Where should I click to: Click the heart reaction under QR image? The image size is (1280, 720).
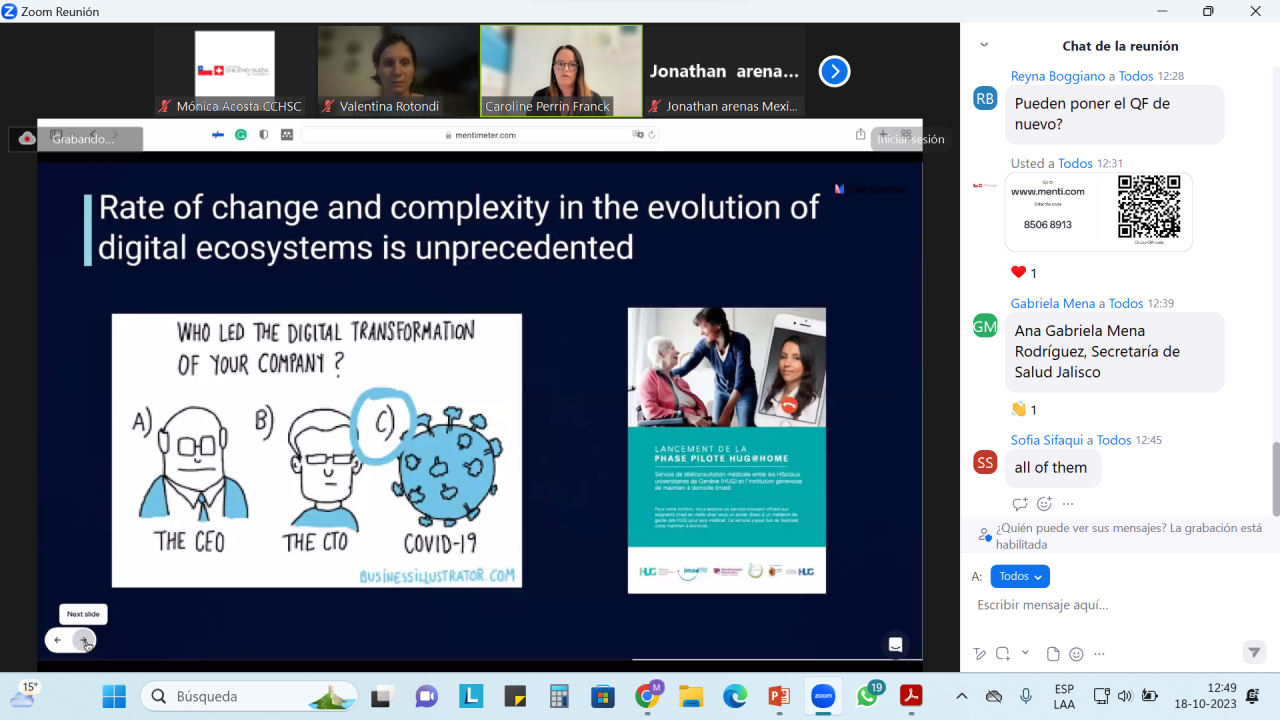pos(1024,273)
